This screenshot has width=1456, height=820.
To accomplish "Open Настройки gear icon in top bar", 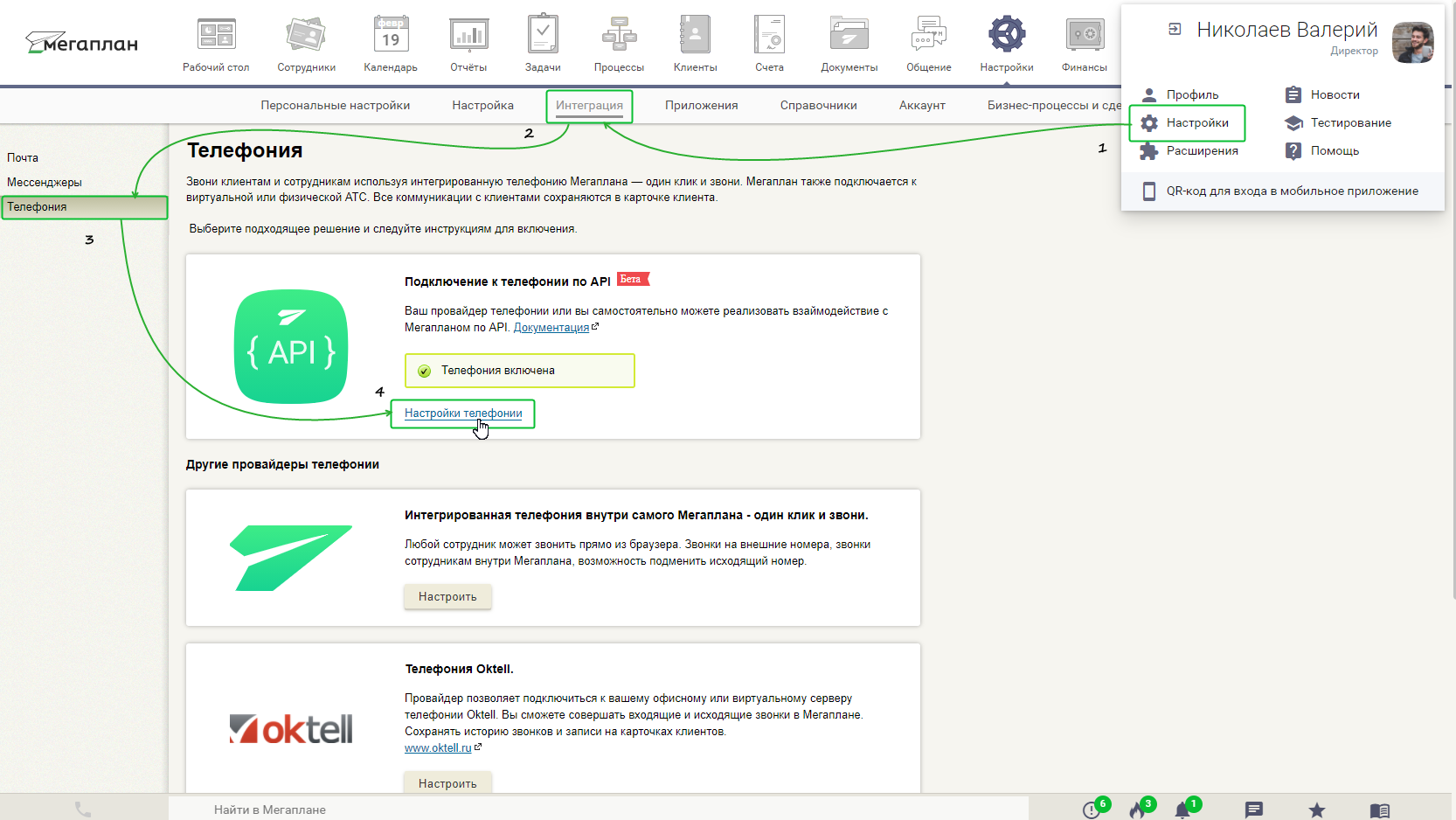I will [x=1007, y=35].
